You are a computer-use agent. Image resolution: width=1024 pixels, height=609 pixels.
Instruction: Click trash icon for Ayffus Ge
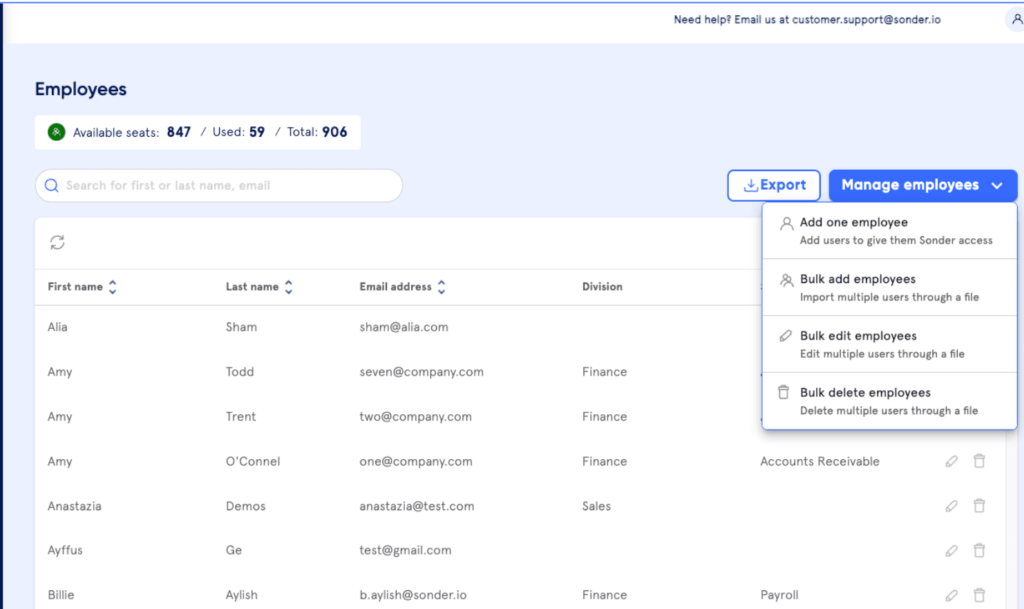979,550
